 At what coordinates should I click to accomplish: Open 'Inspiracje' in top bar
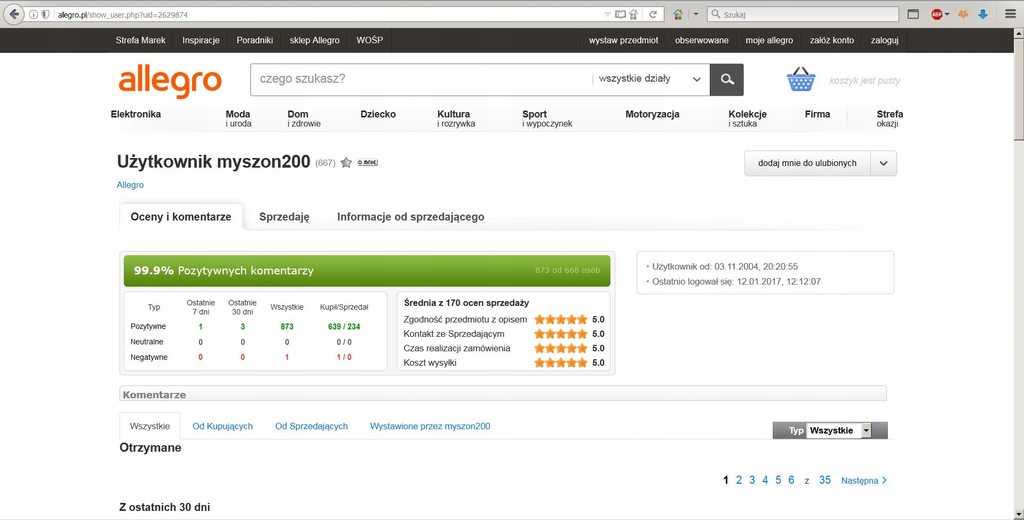click(200, 40)
